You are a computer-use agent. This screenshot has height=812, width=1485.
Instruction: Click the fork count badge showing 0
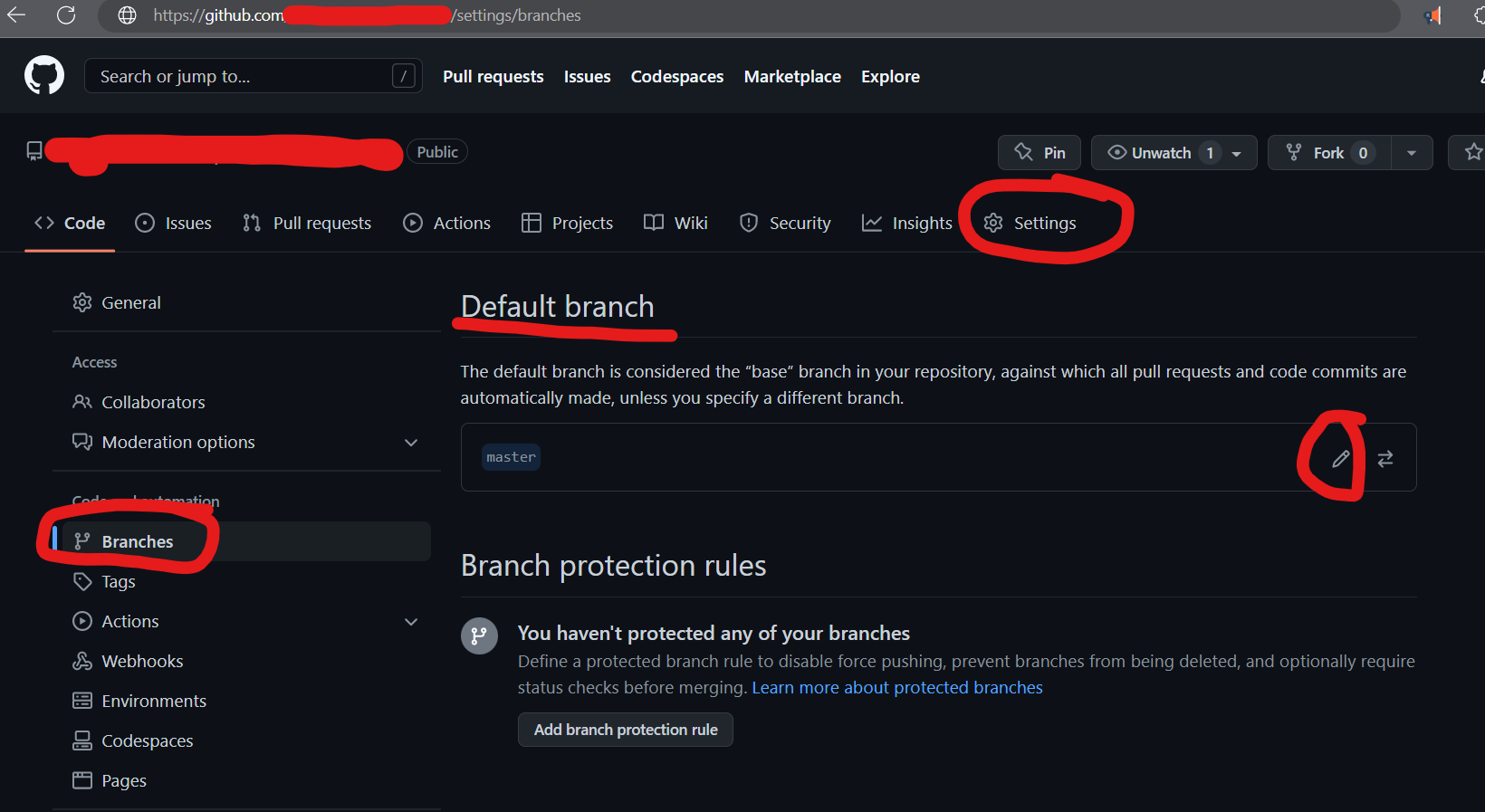point(1363,153)
